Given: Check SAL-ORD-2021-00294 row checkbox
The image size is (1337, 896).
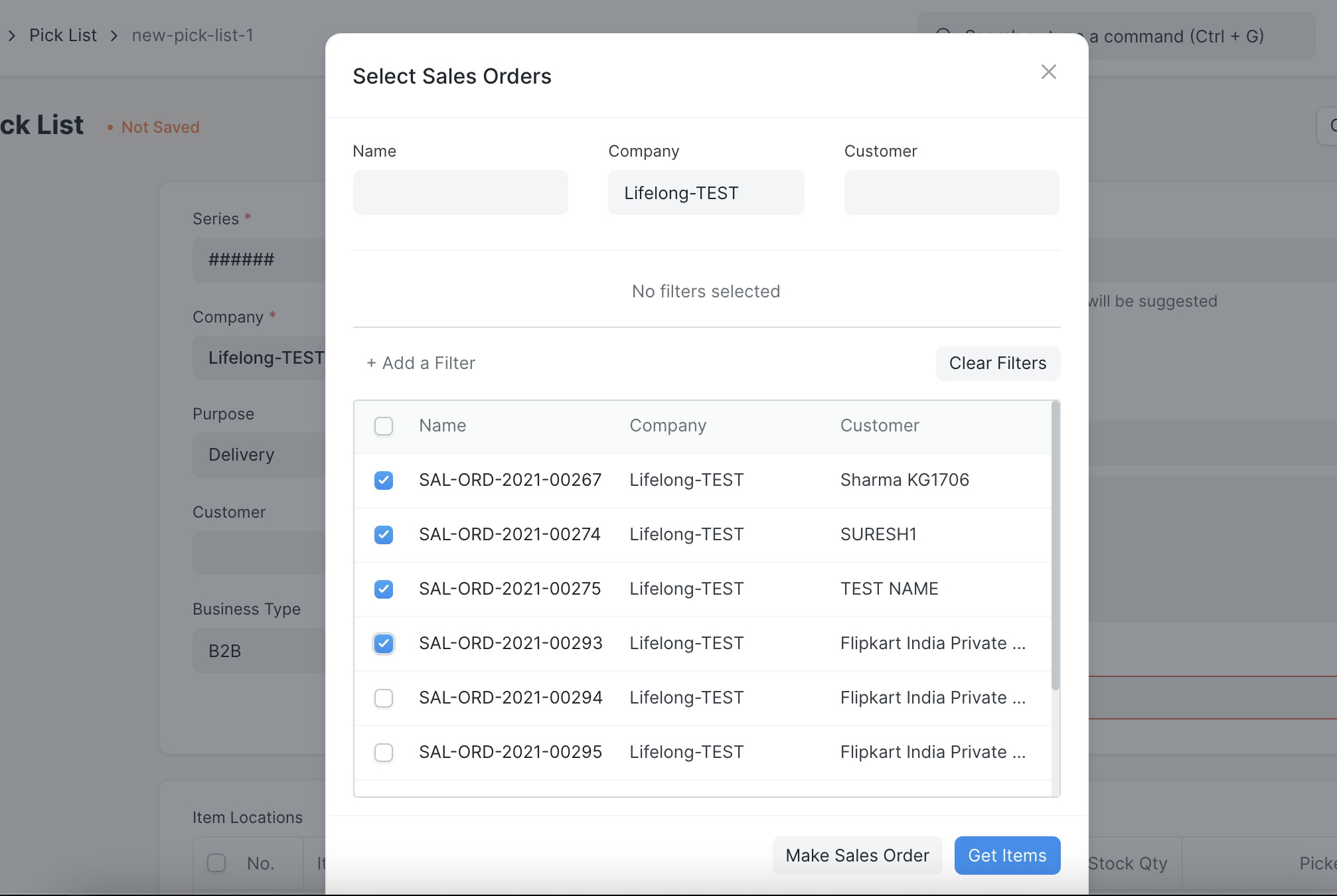Looking at the screenshot, I should [384, 698].
